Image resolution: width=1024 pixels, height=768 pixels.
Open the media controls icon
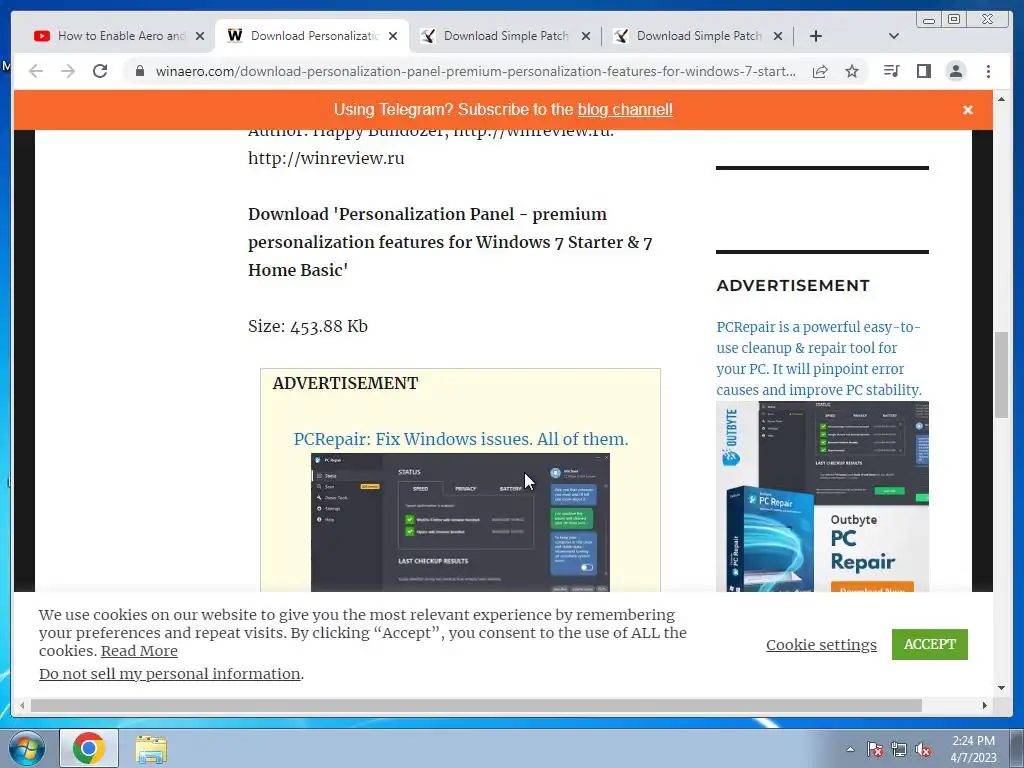891,71
